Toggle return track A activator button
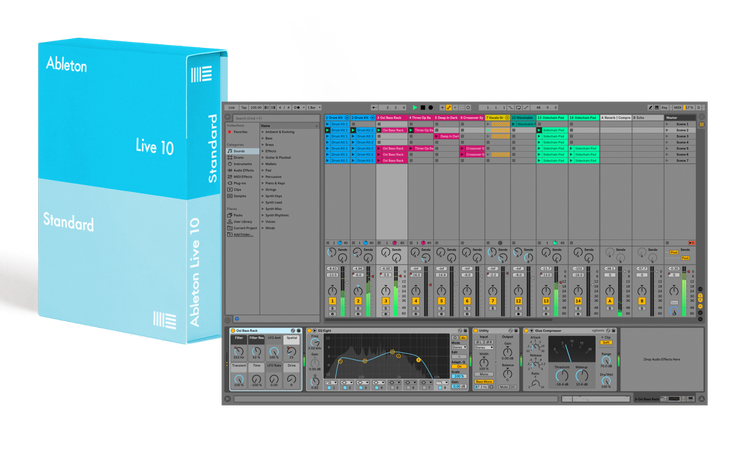Screen dimensions: 750x450 click(610, 301)
